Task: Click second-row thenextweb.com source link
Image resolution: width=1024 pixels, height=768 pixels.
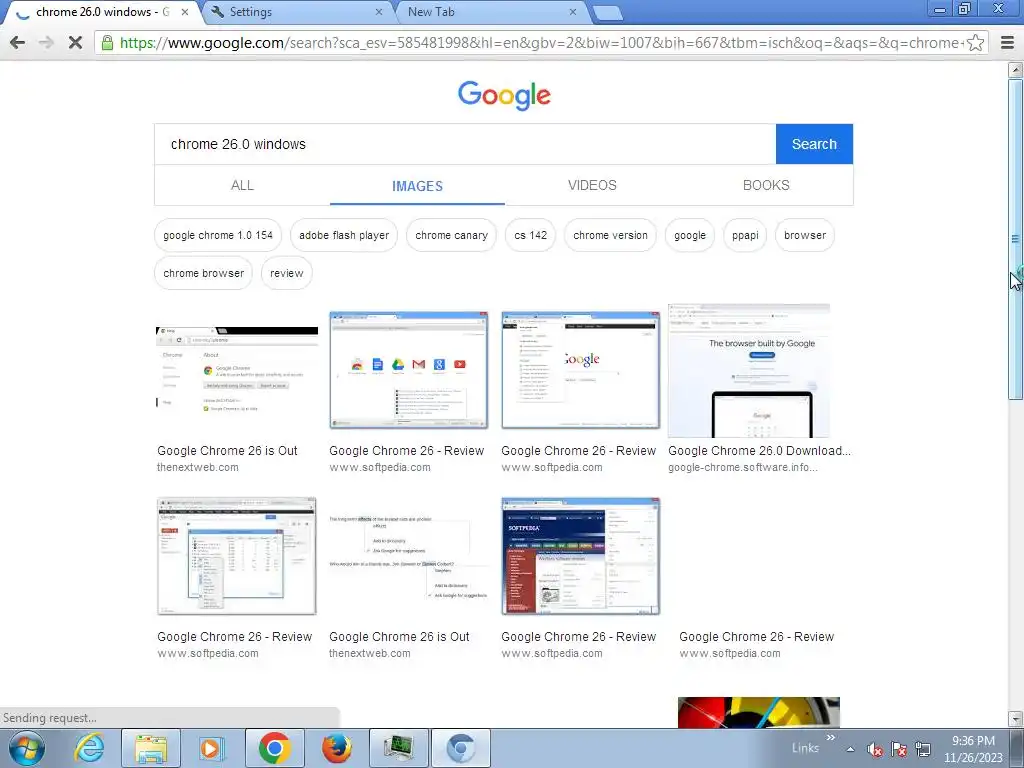Action: tap(370, 654)
